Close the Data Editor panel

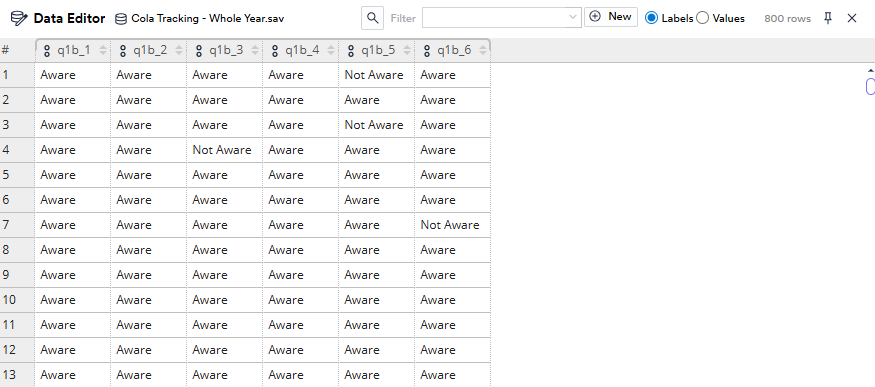tap(852, 18)
